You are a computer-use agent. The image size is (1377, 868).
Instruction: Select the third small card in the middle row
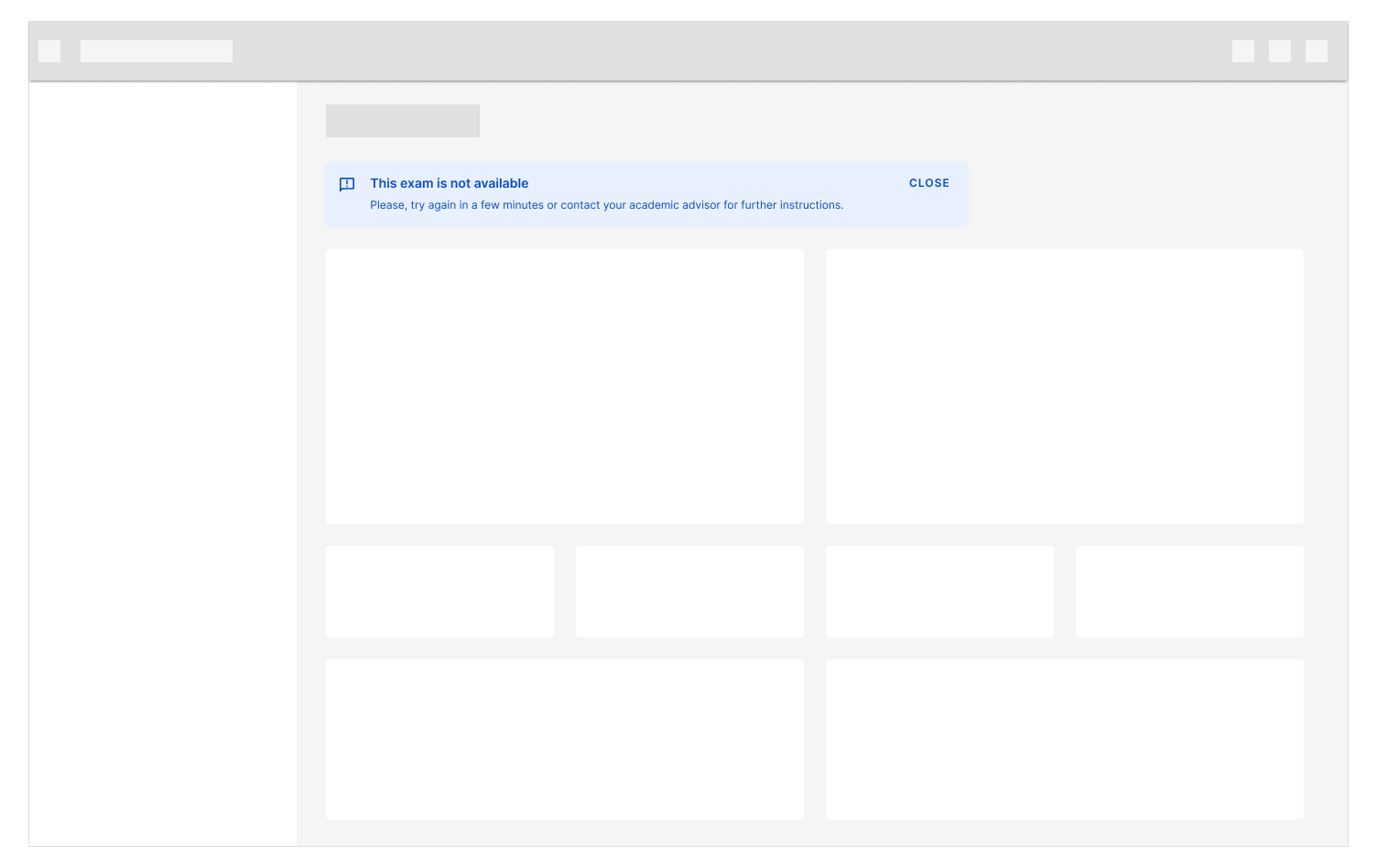pyautogui.click(x=939, y=591)
